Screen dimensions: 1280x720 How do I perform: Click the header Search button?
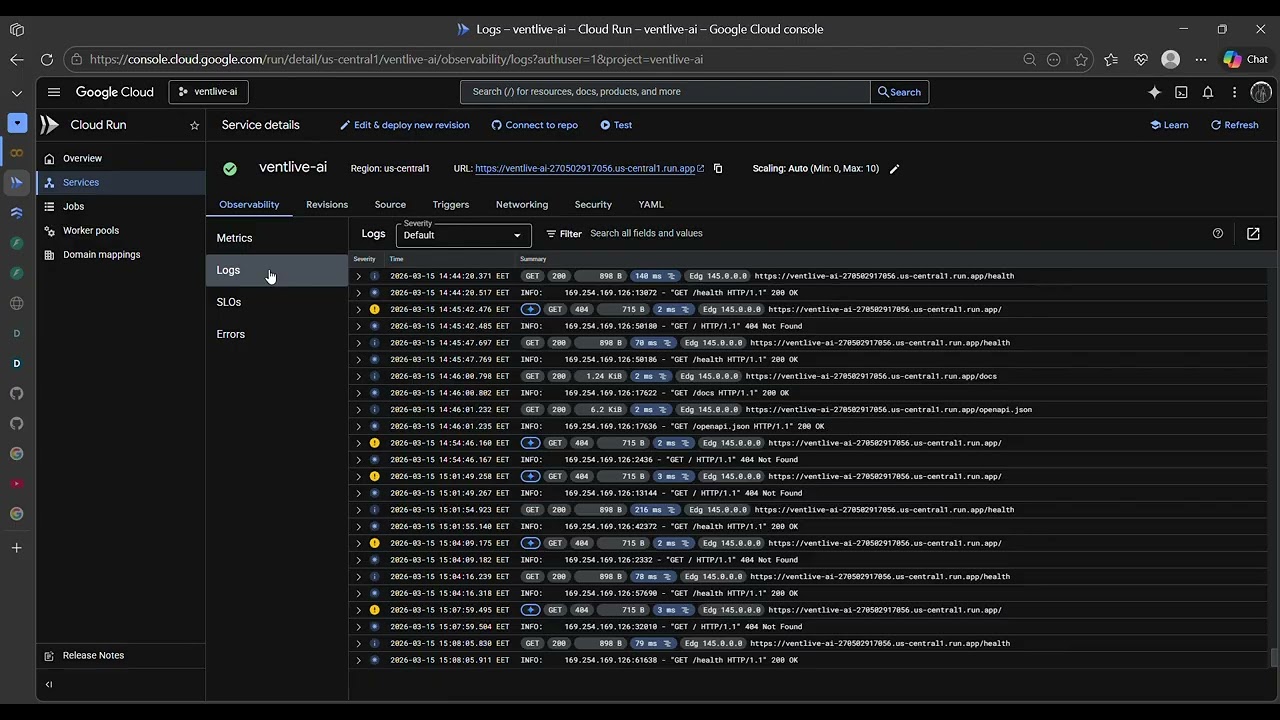coord(899,92)
